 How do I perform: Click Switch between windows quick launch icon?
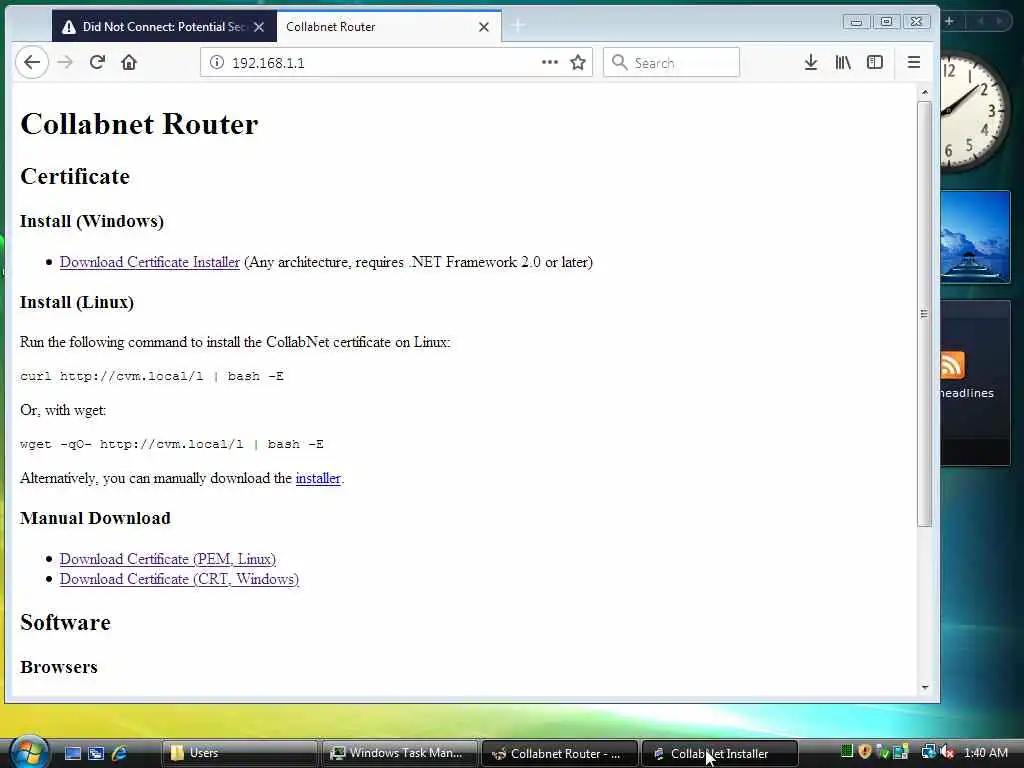(x=96, y=753)
